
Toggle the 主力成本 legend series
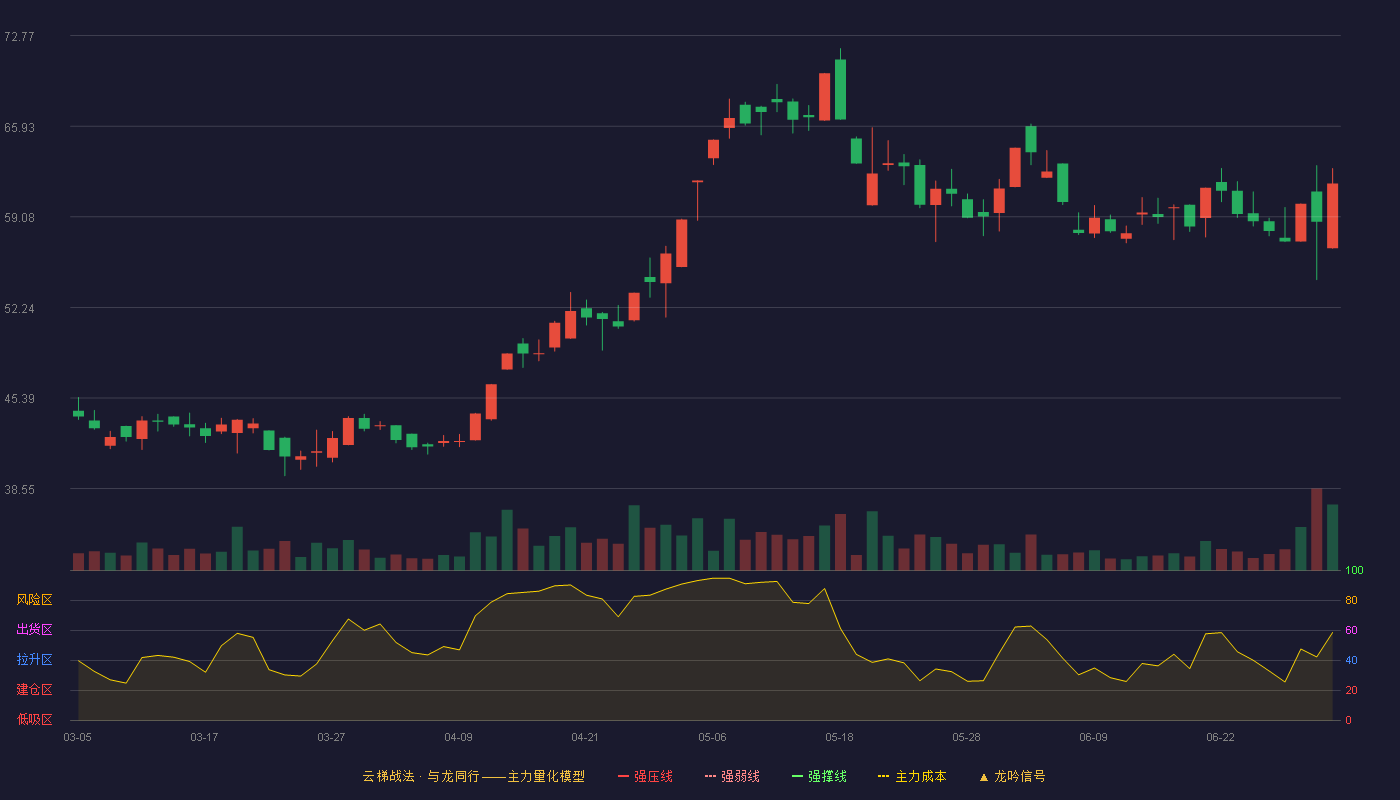pyautogui.click(x=912, y=776)
